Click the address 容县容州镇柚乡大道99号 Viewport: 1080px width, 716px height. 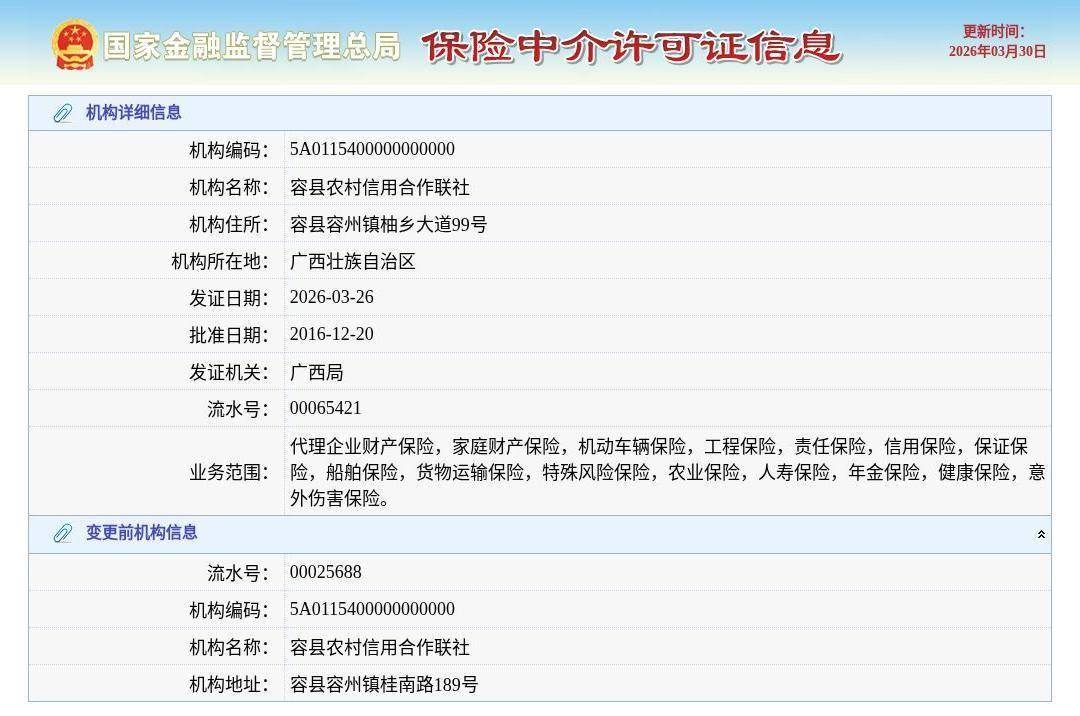click(x=388, y=225)
